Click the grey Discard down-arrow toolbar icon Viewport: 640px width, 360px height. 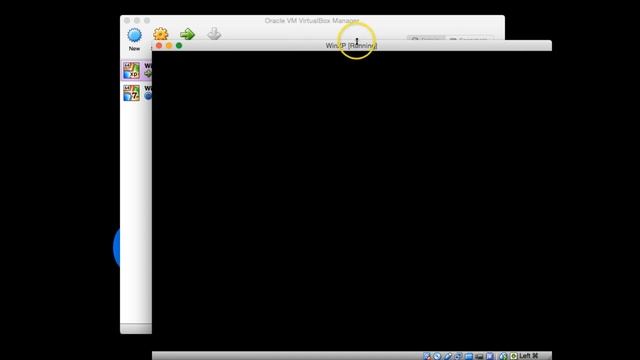coord(214,34)
